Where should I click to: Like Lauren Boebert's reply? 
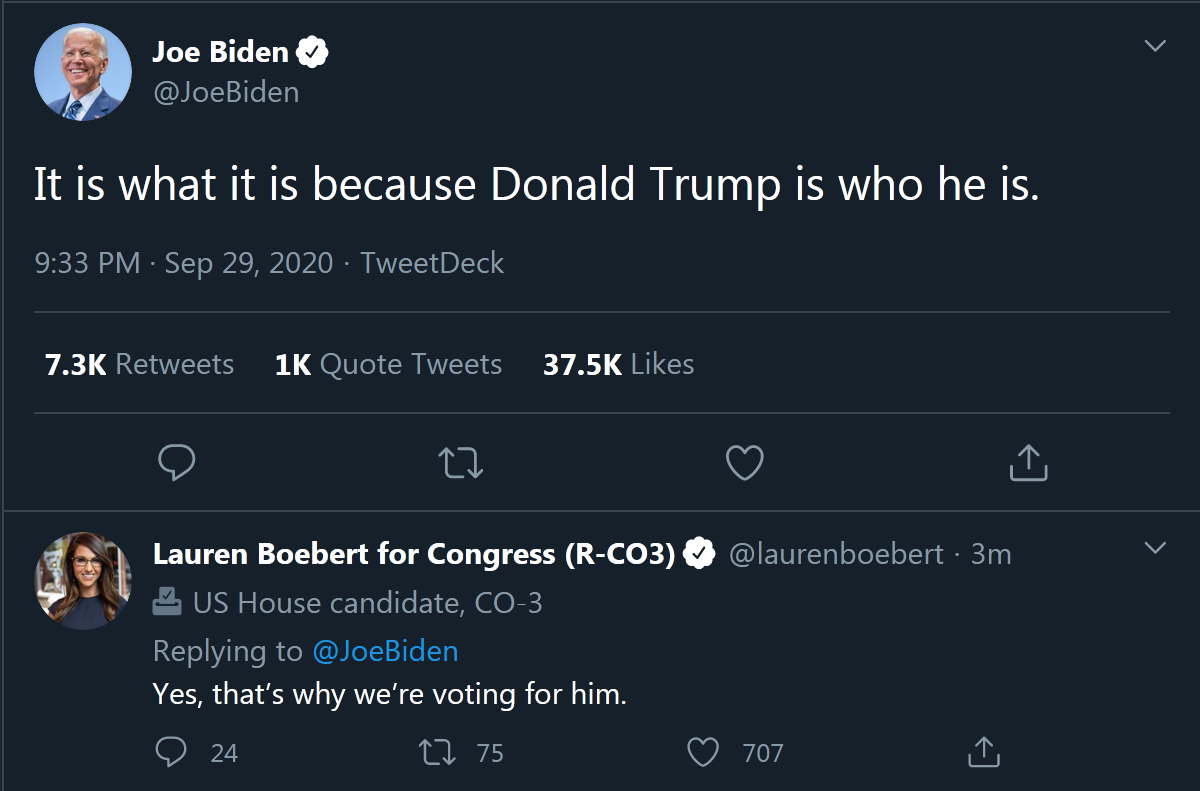pos(704,752)
